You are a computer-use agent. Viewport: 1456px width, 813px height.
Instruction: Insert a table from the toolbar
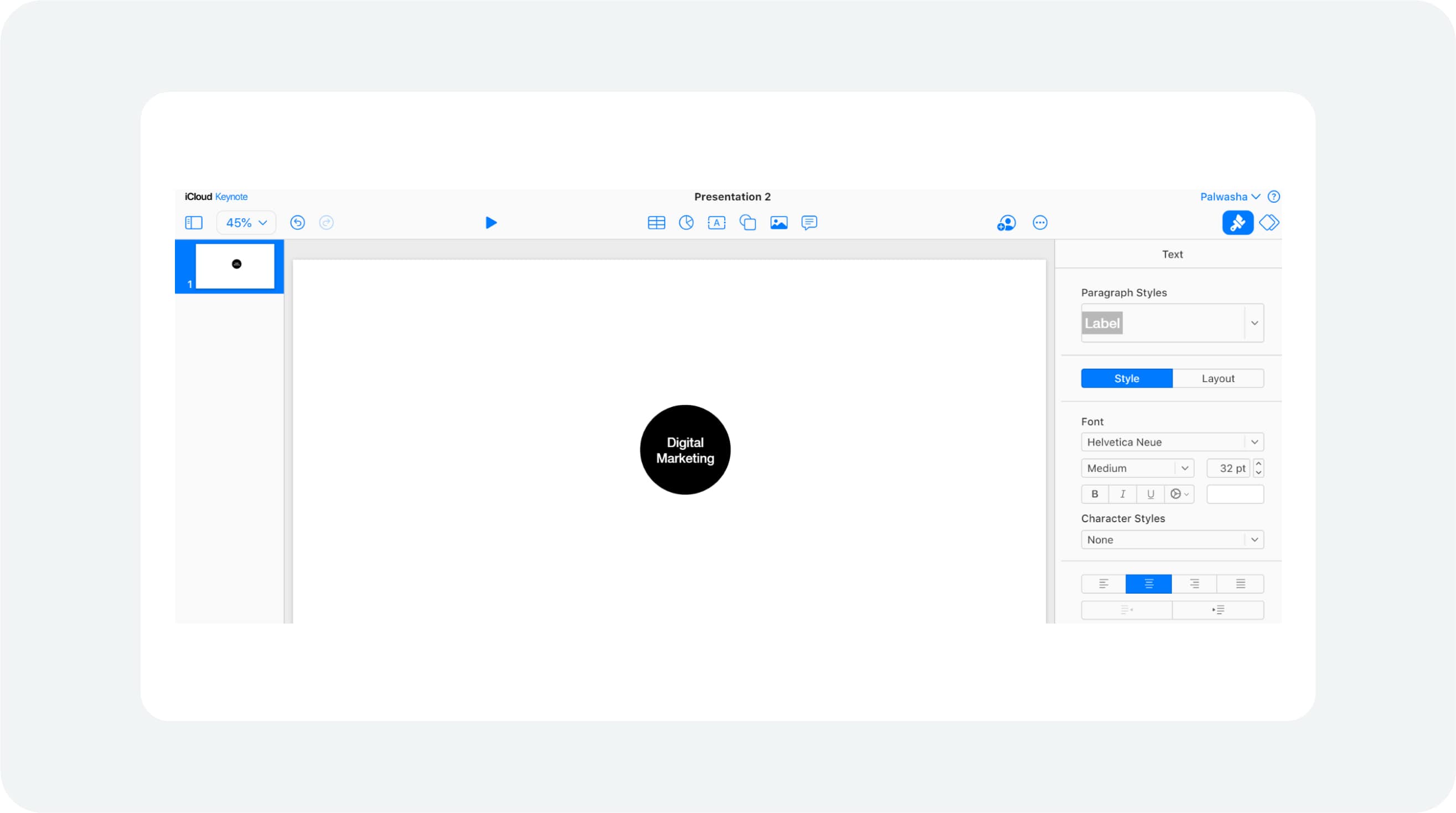point(656,223)
